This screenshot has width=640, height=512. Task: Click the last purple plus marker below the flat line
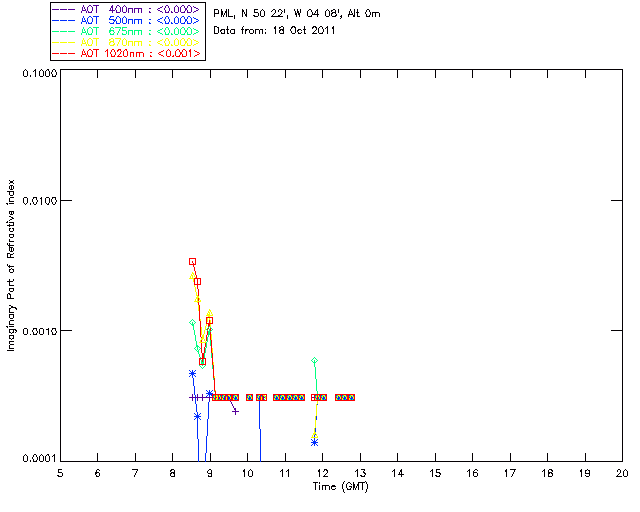coord(235,412)
